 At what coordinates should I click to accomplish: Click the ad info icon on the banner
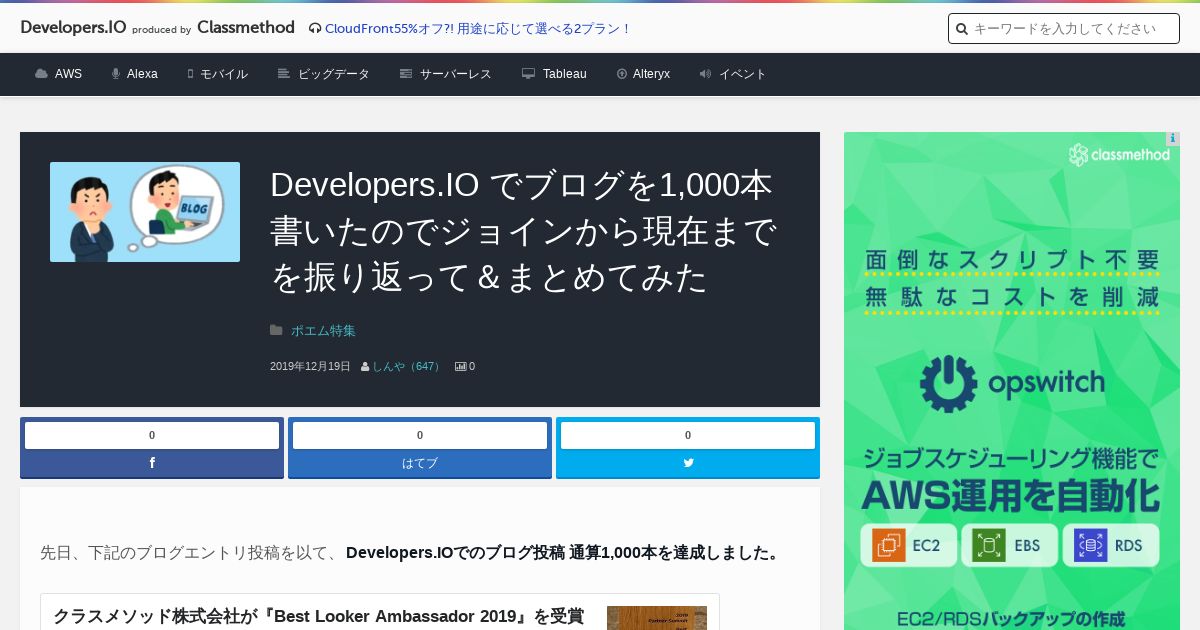[x=1173, y=139]
